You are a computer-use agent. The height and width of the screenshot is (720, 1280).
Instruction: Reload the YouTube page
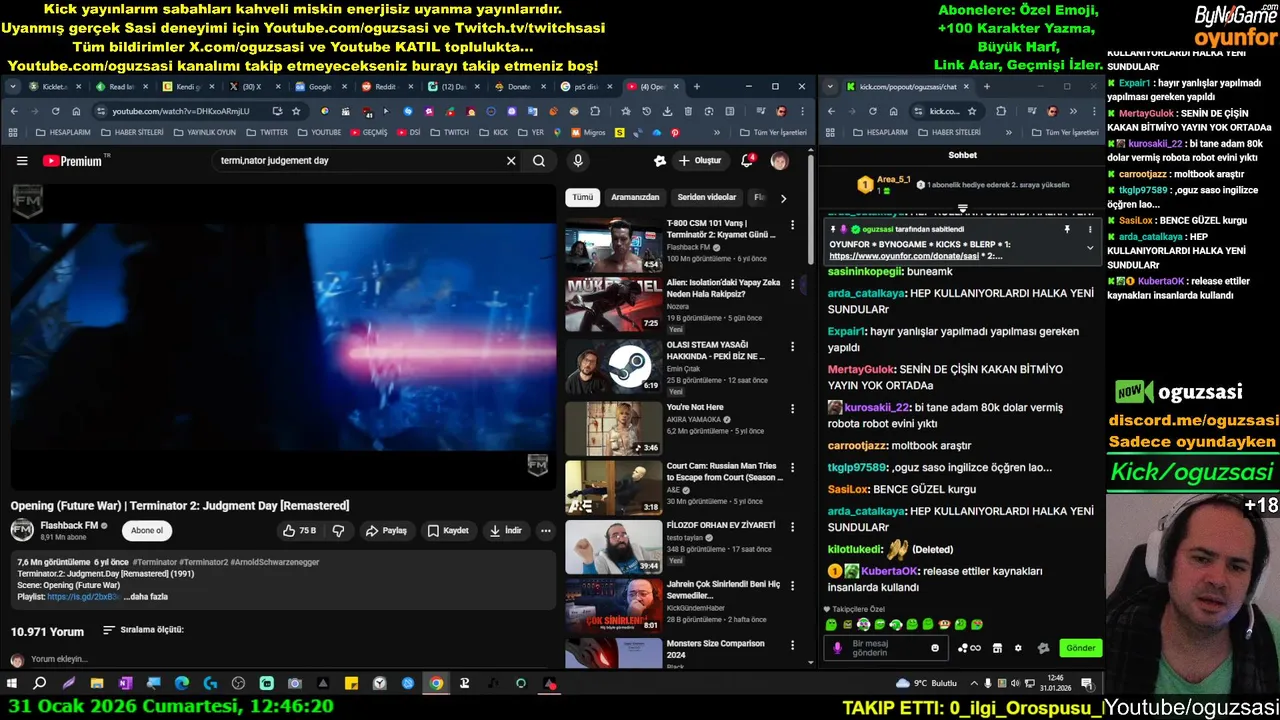[55, 111]
